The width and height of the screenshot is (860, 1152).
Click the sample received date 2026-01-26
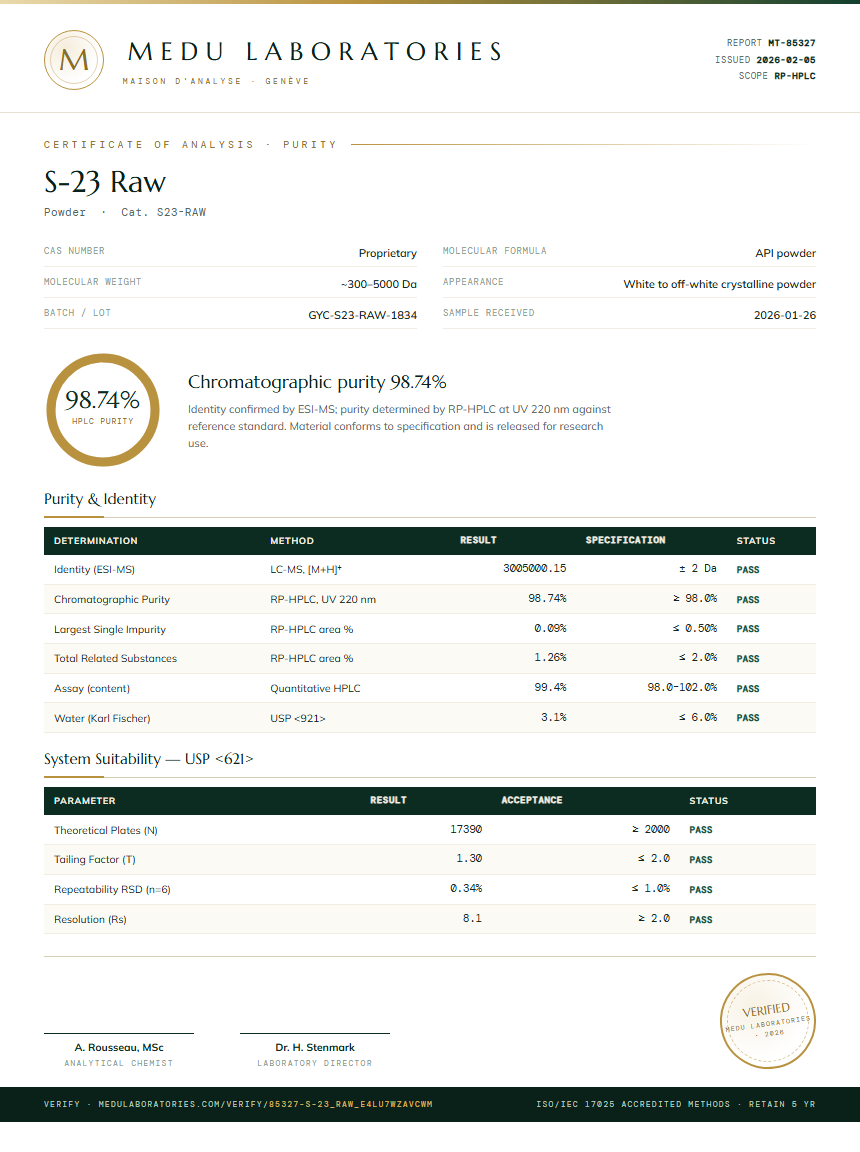point(784,314)
